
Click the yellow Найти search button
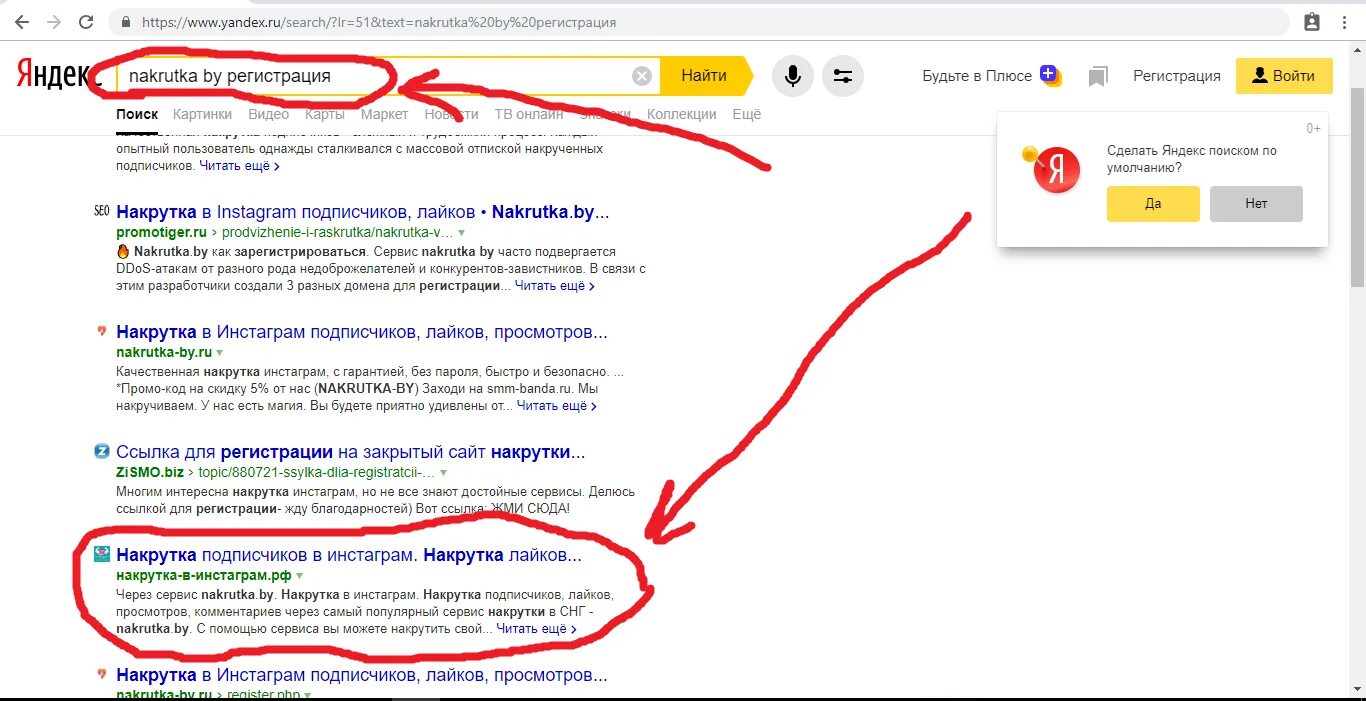click(x=704, y=76)
